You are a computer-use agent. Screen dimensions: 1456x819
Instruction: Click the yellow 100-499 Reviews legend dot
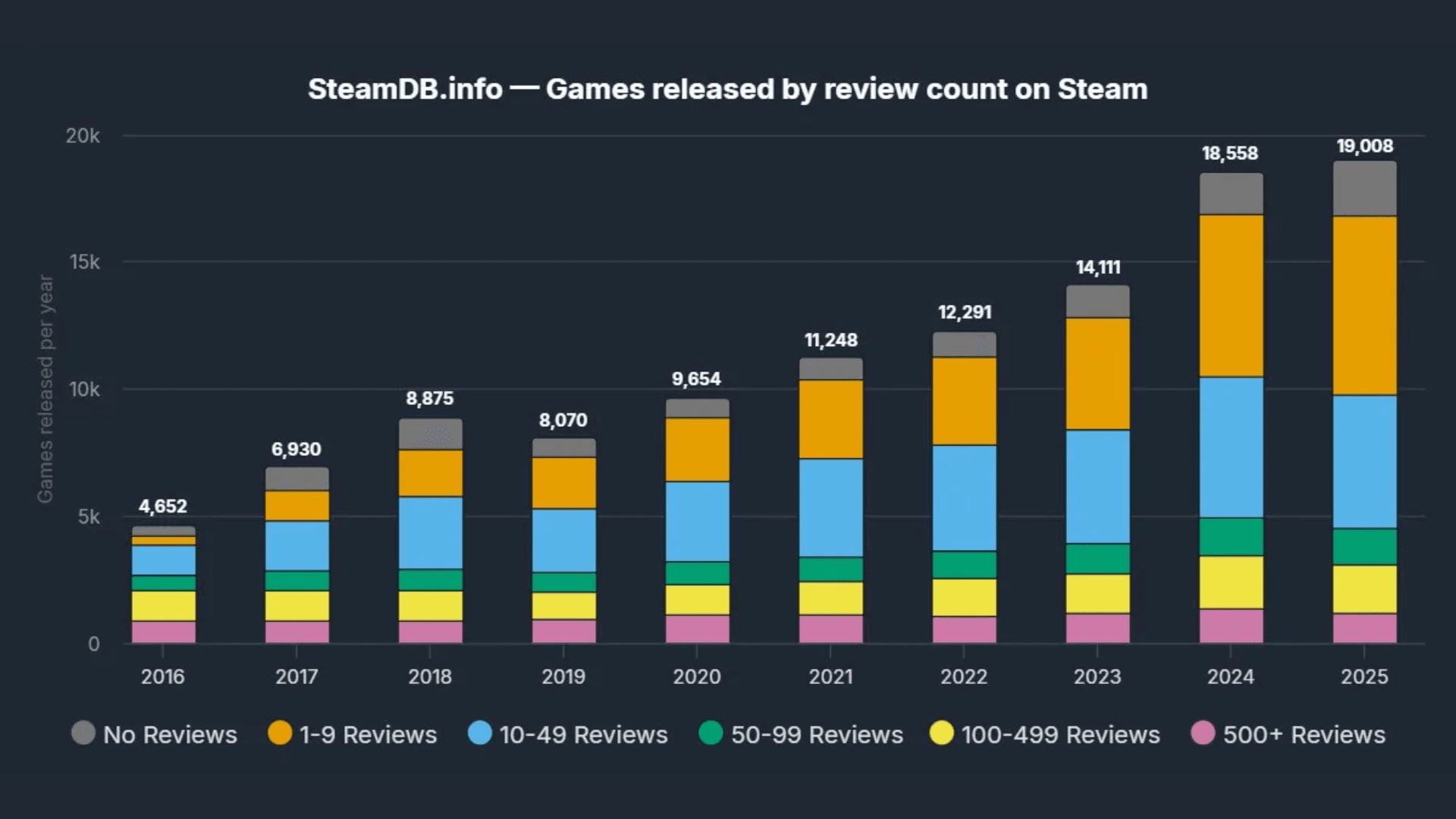(943, 734)
